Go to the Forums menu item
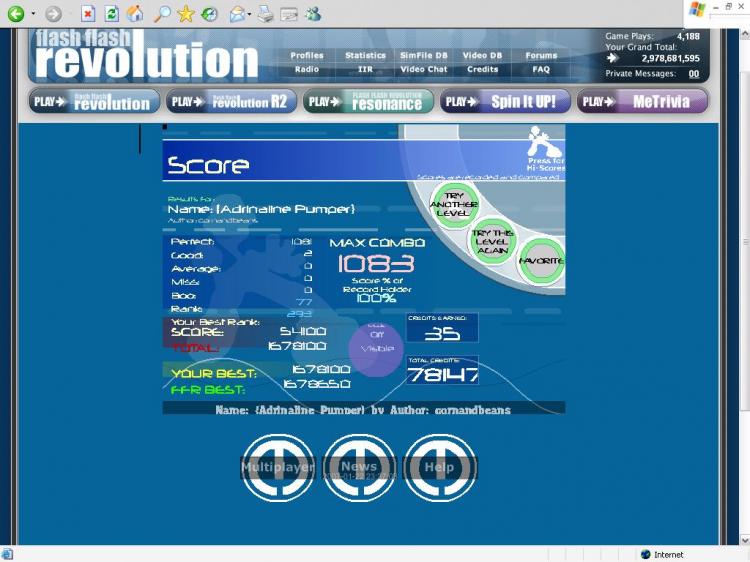Screen dimensions: 750x562 541,55
